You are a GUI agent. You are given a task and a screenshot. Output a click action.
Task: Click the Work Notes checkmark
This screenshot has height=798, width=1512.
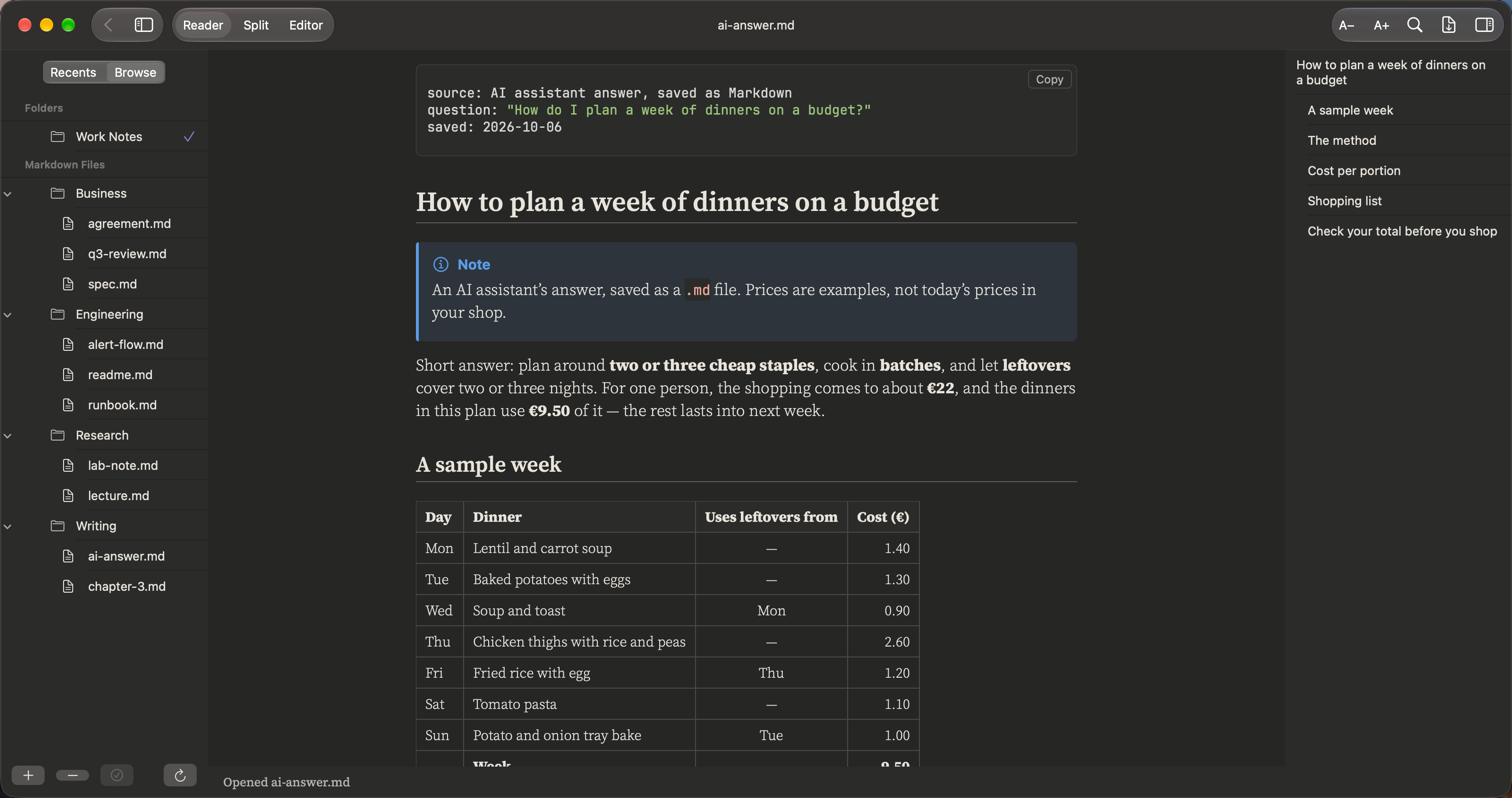pos(189,137)
